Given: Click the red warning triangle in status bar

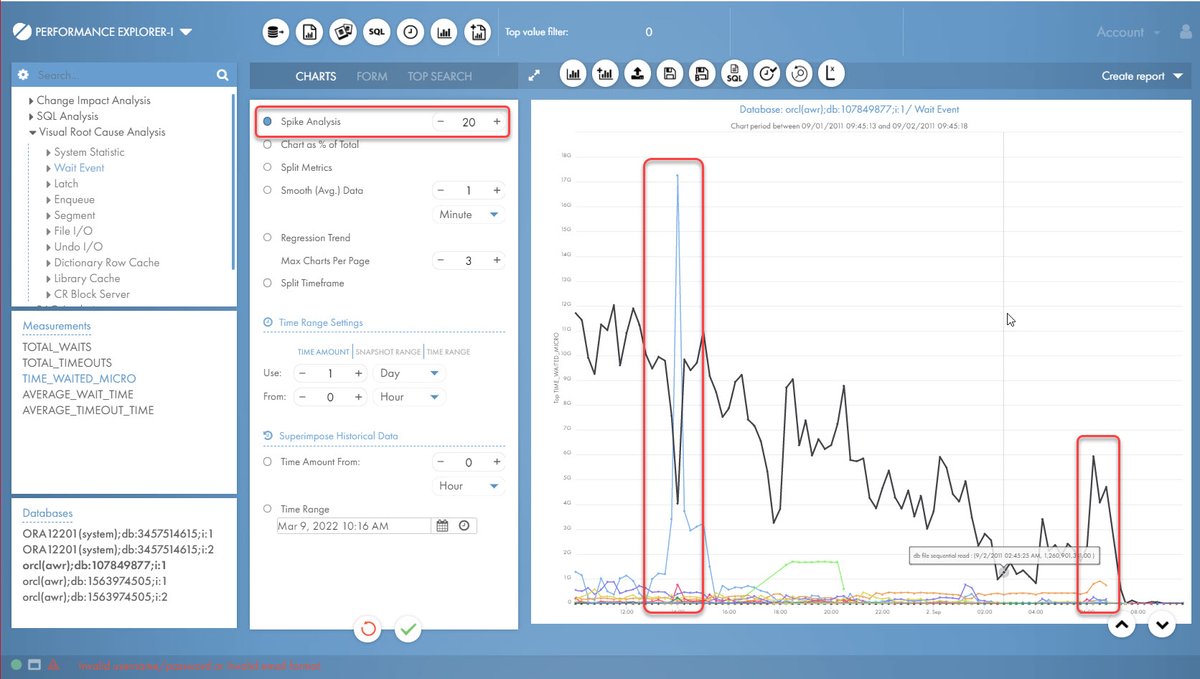Looking at the screenshot, I should [x=54, y=665].
